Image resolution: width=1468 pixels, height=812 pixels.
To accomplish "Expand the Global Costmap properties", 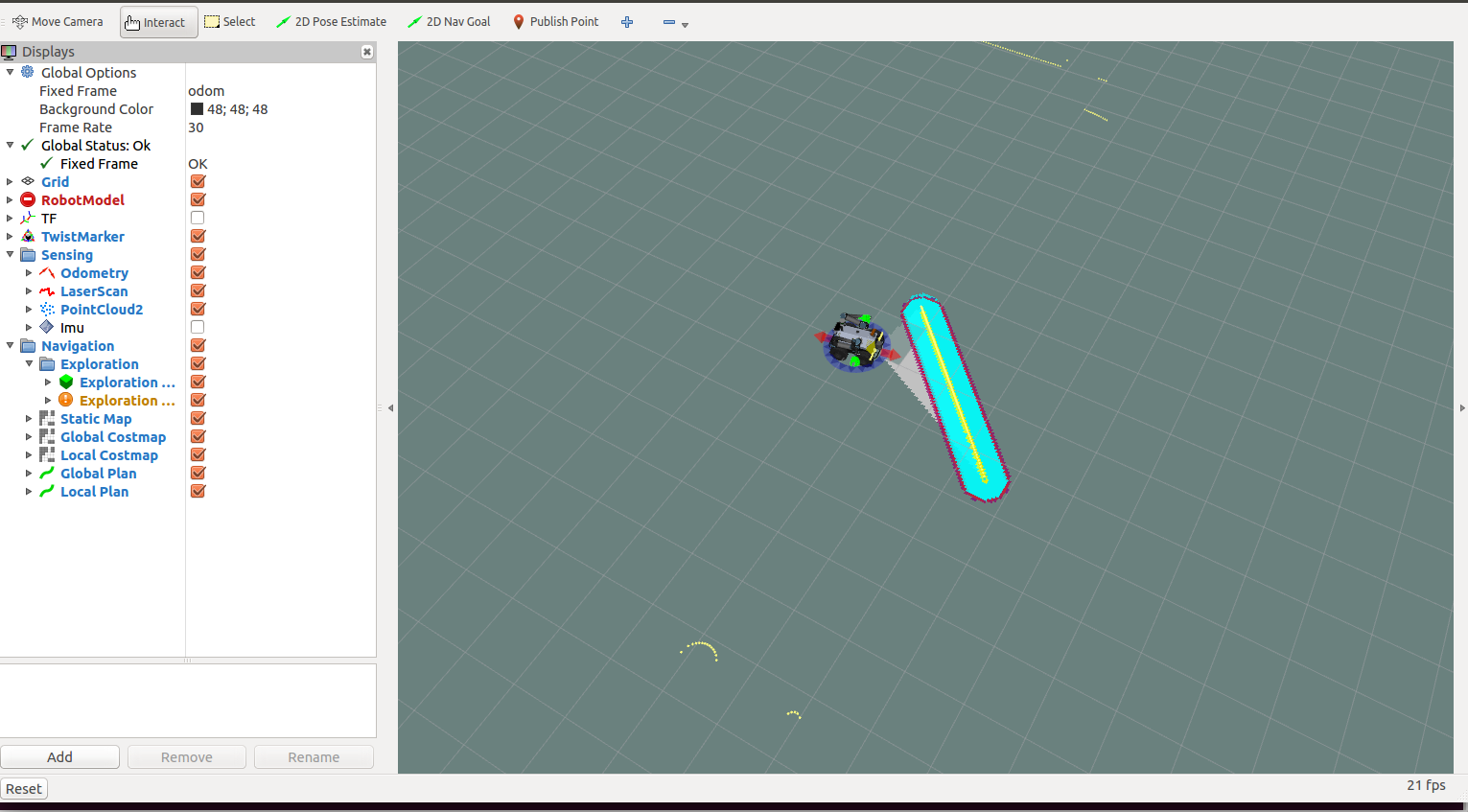I will point(29,436).
